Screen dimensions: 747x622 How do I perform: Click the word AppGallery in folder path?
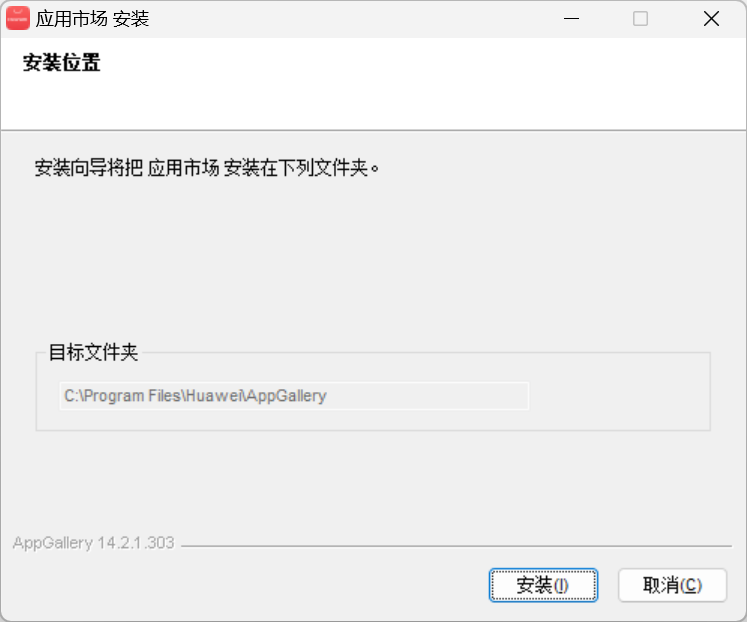pos(287,396)
